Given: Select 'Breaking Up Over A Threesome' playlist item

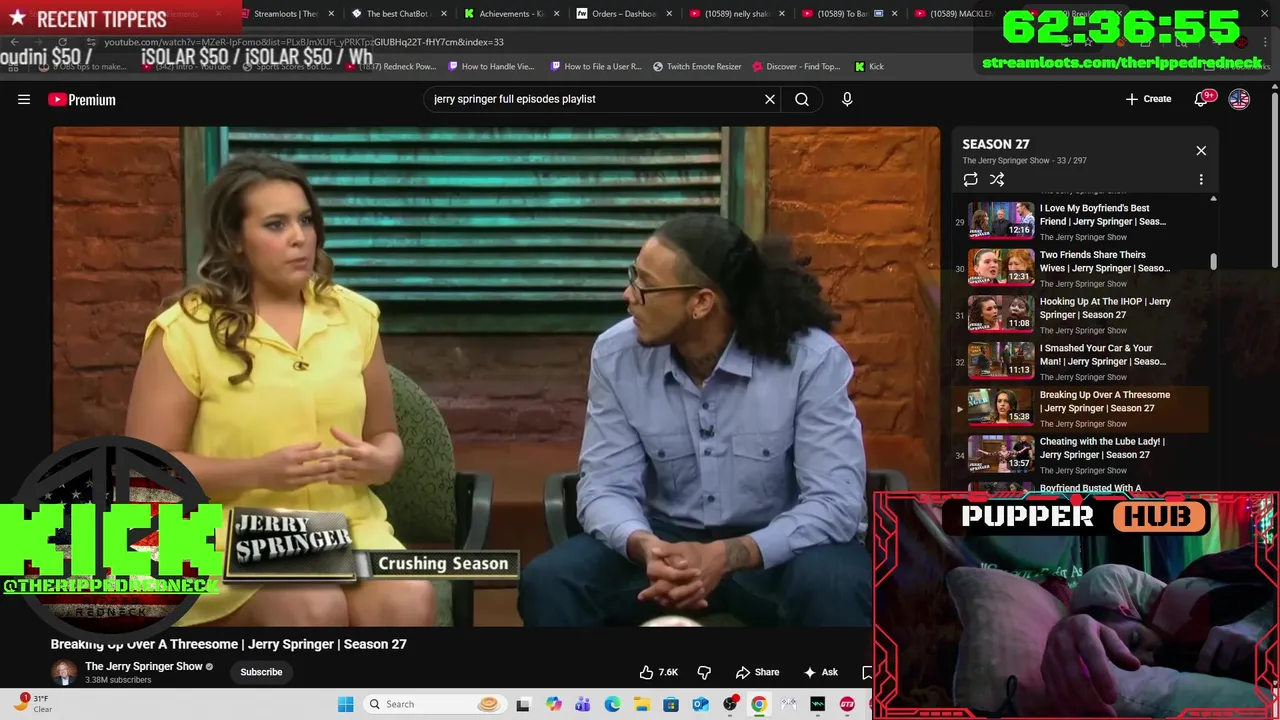Looking at the screenshot, I should point(1083,408).
